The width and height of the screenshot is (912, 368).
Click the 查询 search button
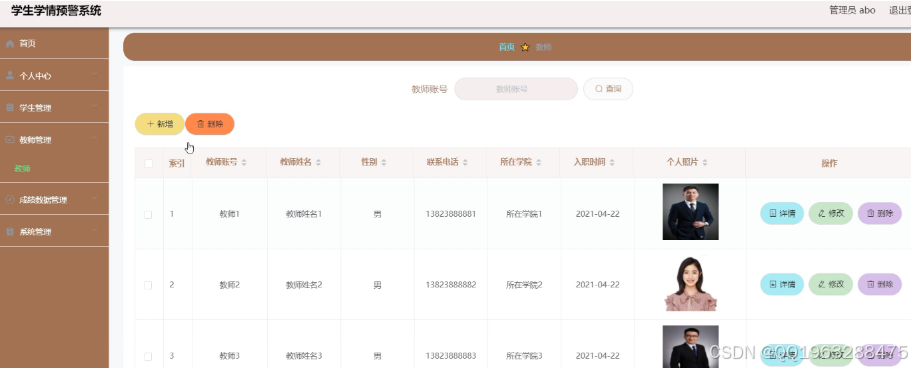(608, 89)
